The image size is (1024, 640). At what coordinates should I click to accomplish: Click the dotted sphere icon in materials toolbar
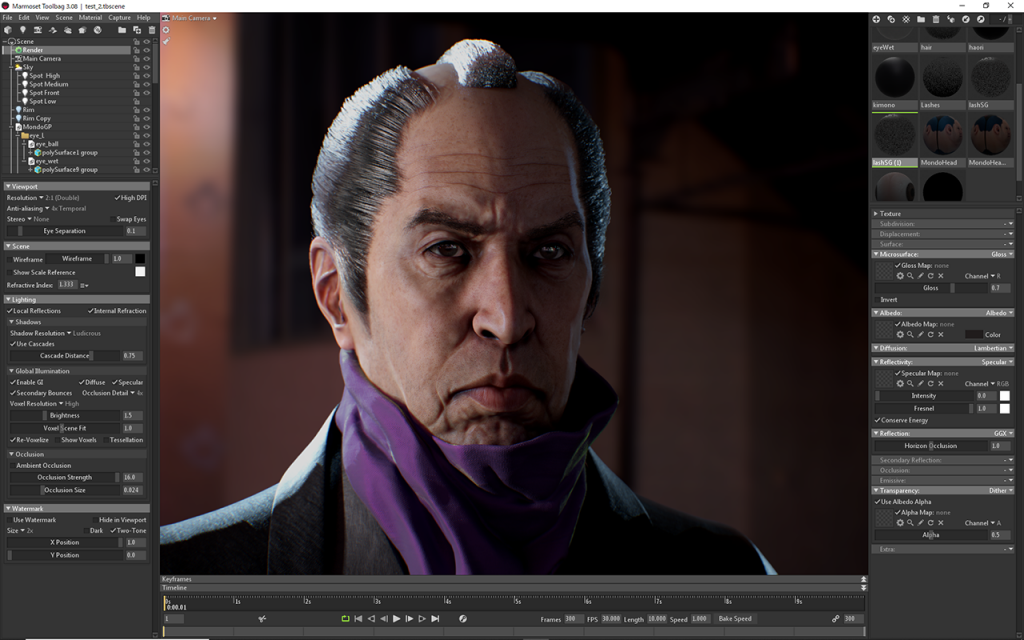click(x=906, y=20)
